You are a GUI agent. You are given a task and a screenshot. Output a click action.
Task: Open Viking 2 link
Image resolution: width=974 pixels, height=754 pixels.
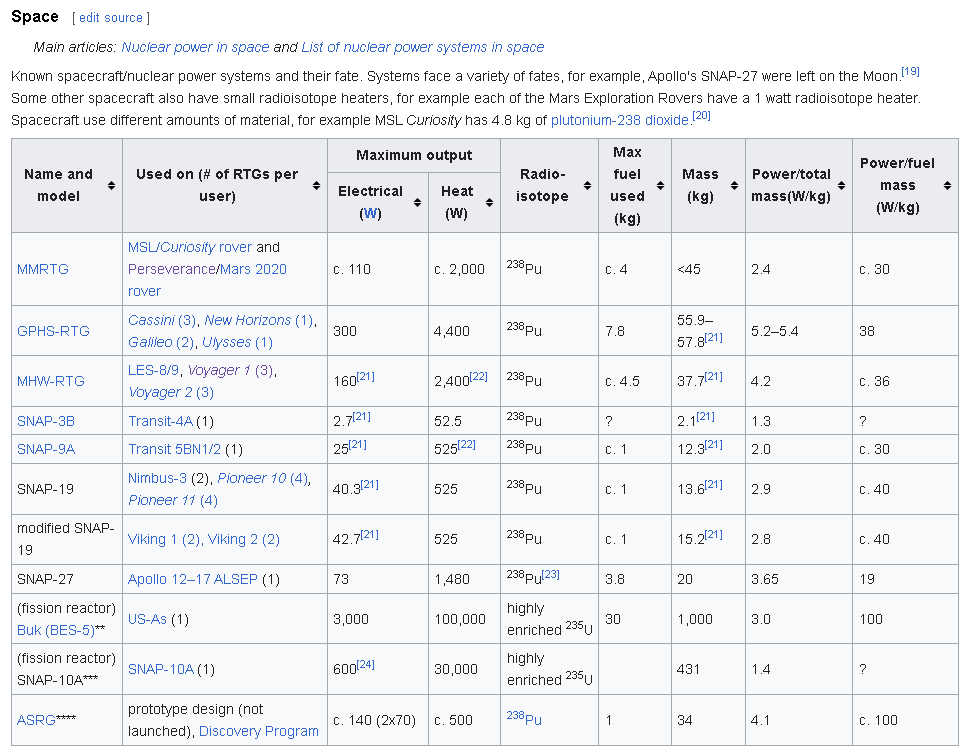coord(244,540)
